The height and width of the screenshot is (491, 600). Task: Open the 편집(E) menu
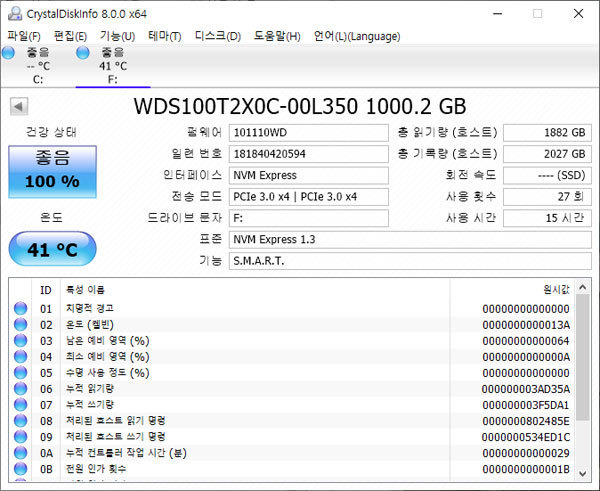(70, 36)
